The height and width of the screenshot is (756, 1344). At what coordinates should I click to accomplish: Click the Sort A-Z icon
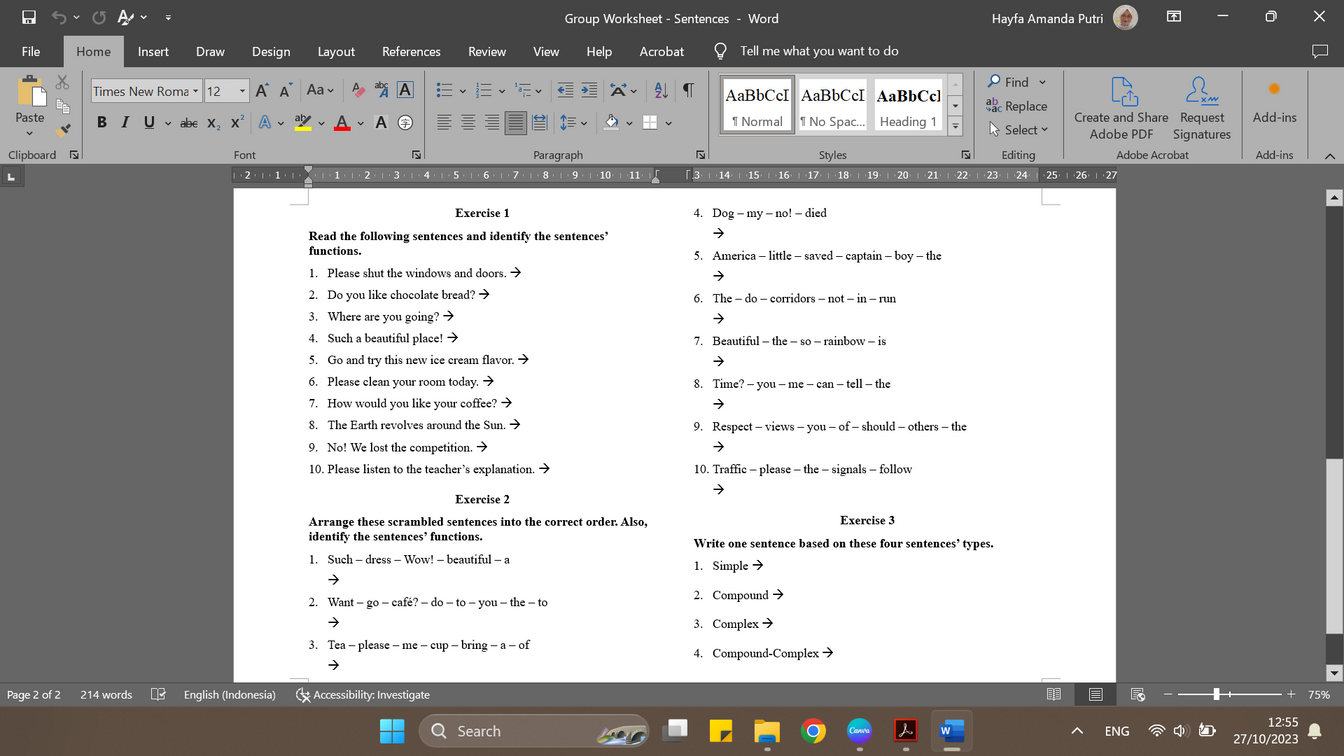pos(661,91)
